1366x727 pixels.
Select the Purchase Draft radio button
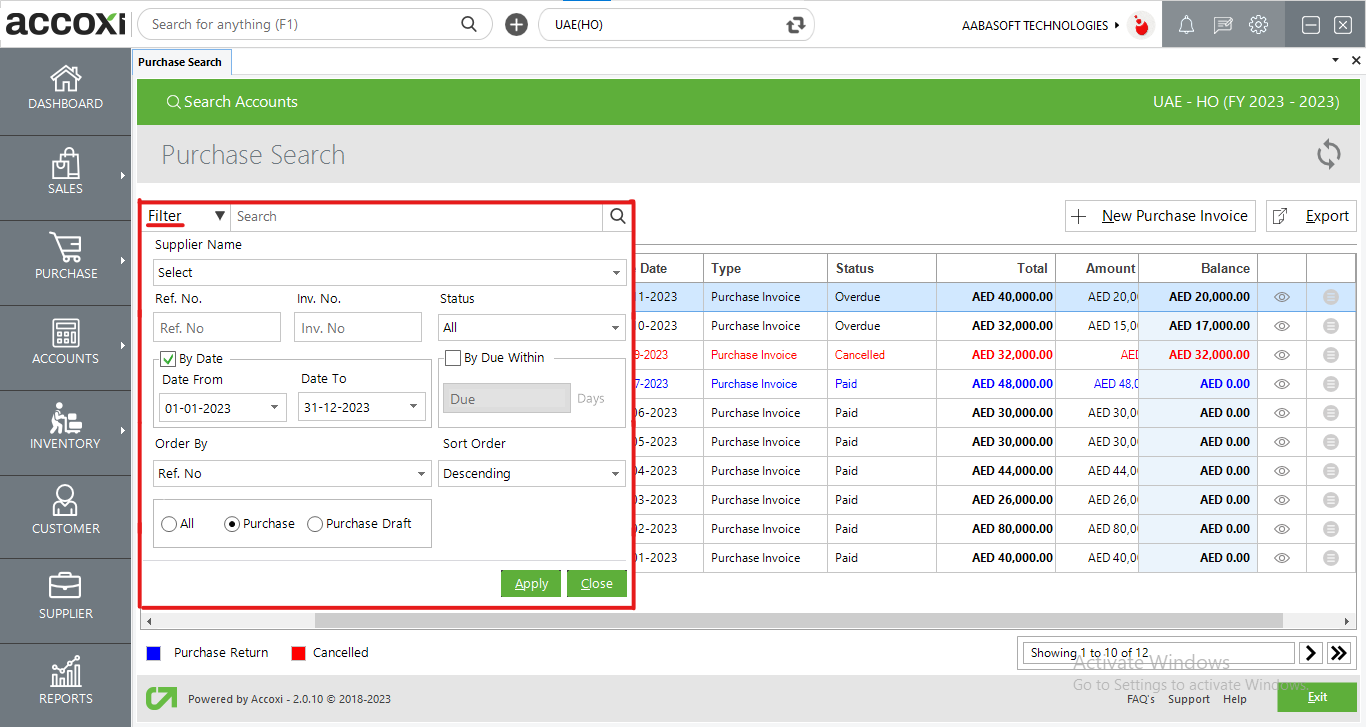click(x=315, y=523)
